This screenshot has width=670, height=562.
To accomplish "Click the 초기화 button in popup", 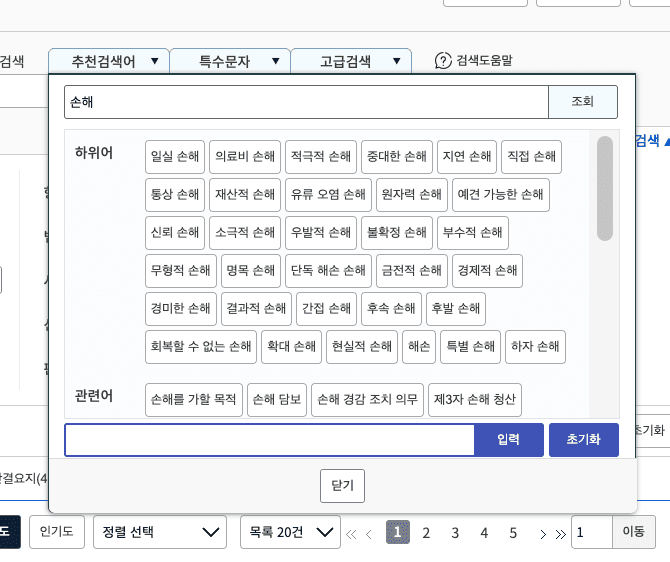I will coord(584,440).
